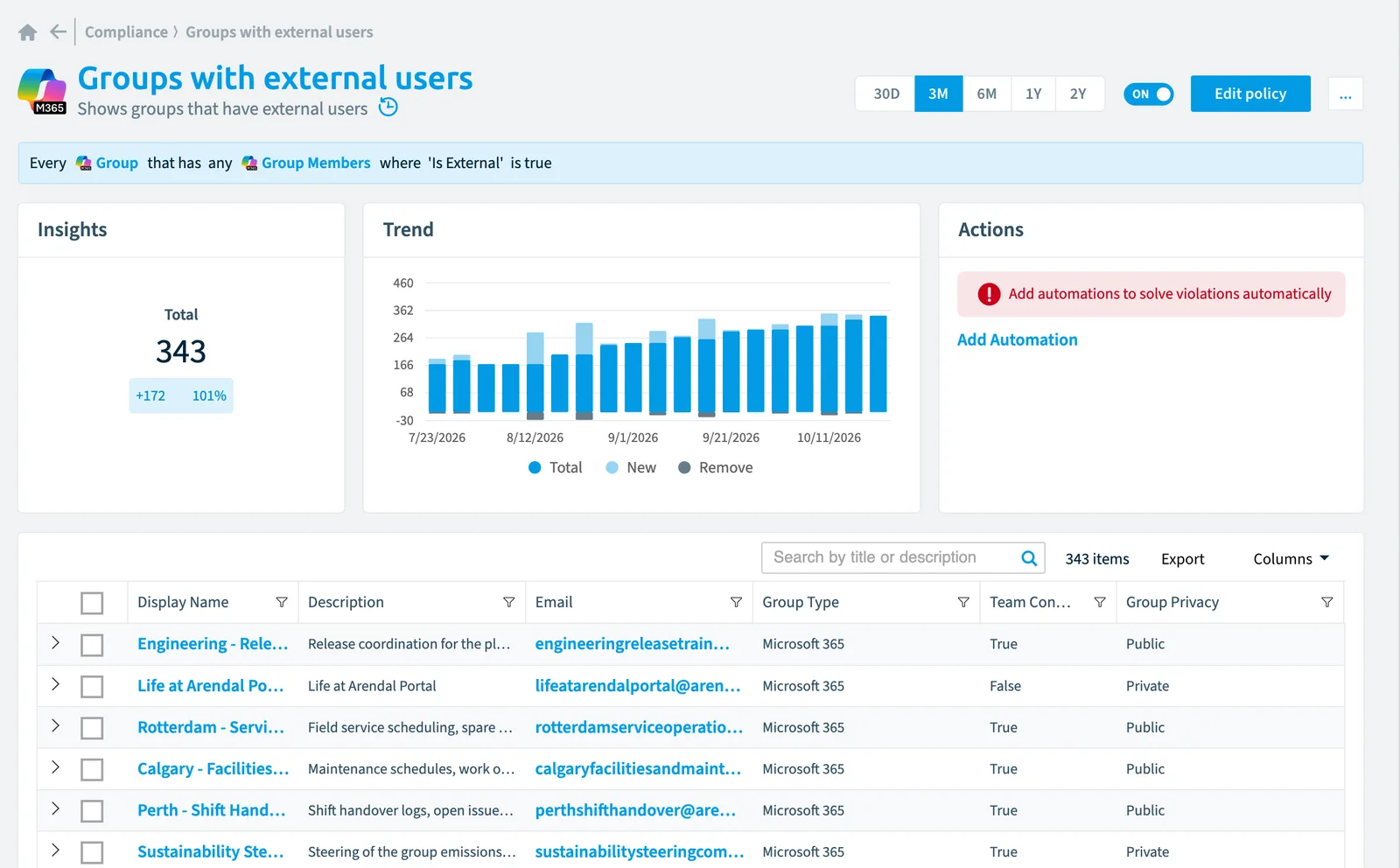Expand the Calgary - Facilities... row
This screenshot has height=868, width=1400.
55,767
